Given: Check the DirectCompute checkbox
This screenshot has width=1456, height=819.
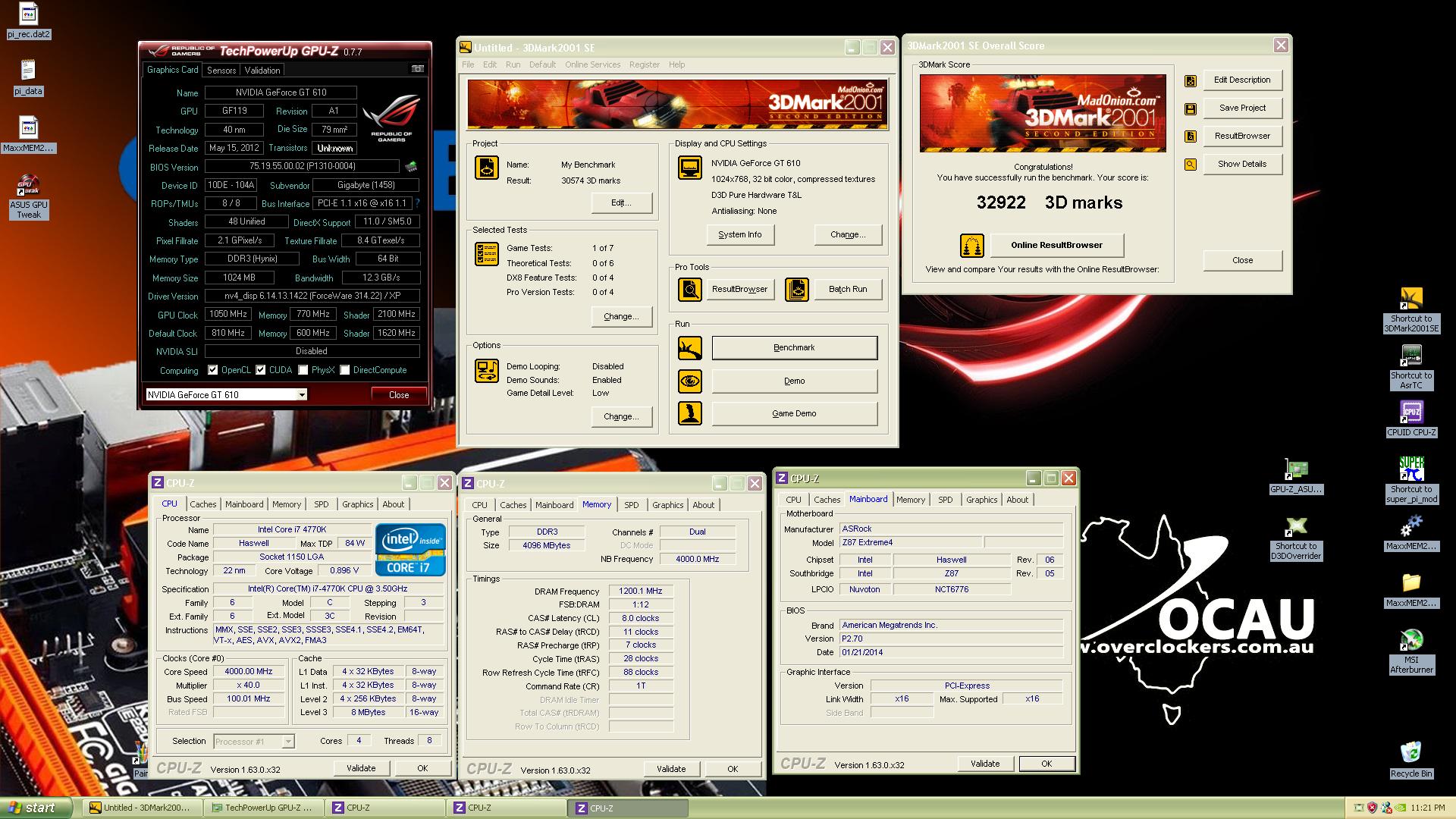Looking at the screenshot, I should 345,370.
